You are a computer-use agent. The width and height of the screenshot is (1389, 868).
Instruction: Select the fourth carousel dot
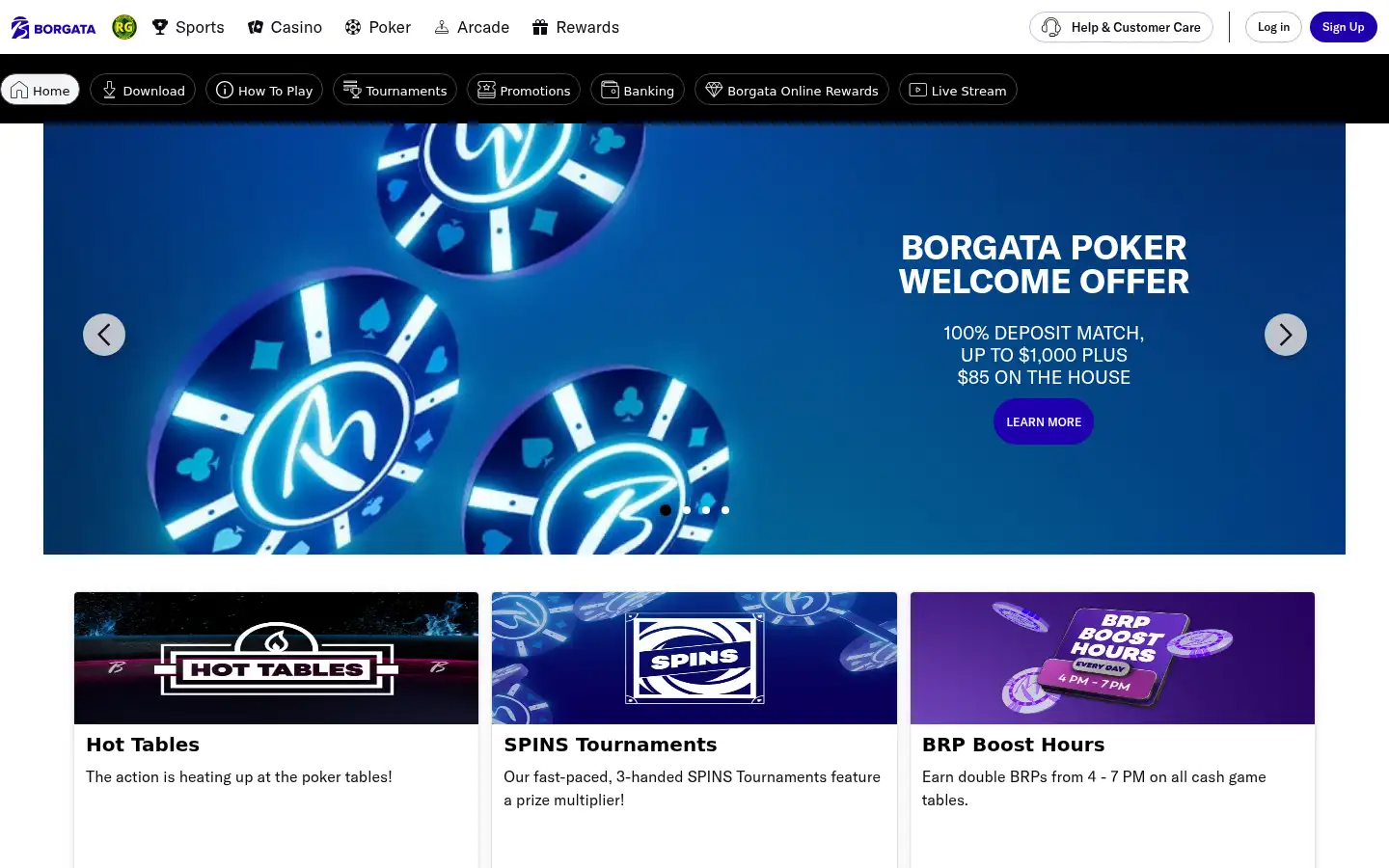coord(725,510)
